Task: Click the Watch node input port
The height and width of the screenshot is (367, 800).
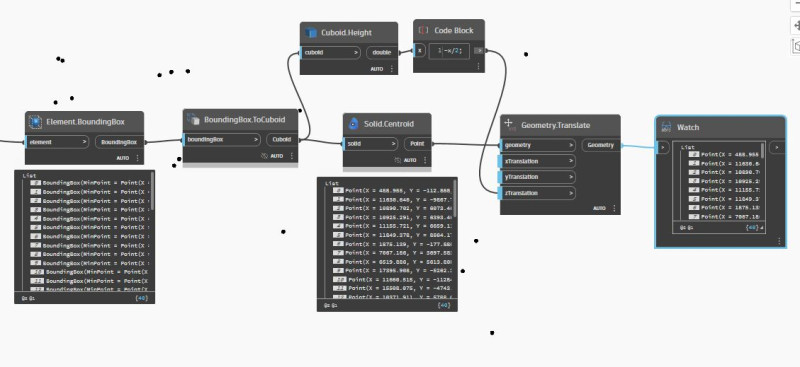Action: tap(662, 148)
